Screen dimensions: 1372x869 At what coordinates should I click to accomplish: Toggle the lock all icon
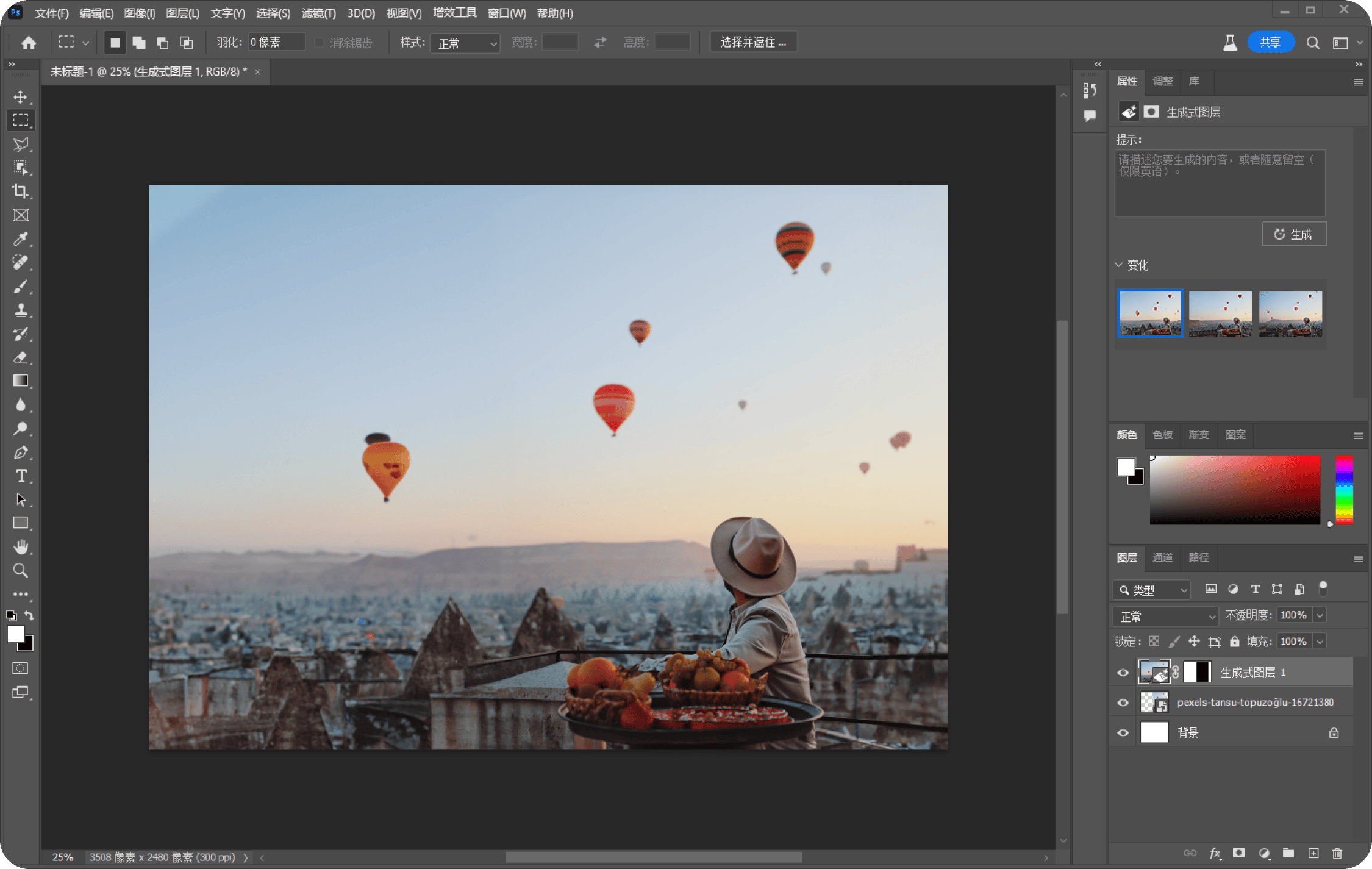click(1234, 641)
